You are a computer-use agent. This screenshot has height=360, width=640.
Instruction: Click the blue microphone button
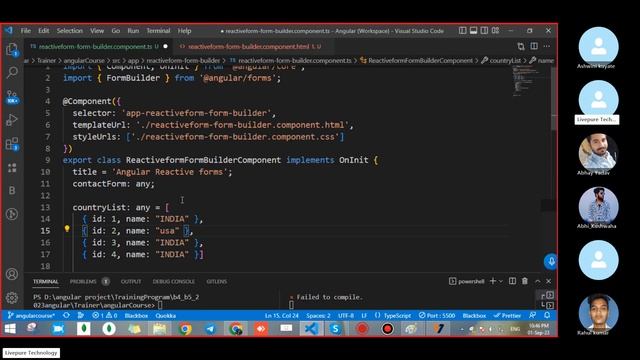tap(551, 261)
